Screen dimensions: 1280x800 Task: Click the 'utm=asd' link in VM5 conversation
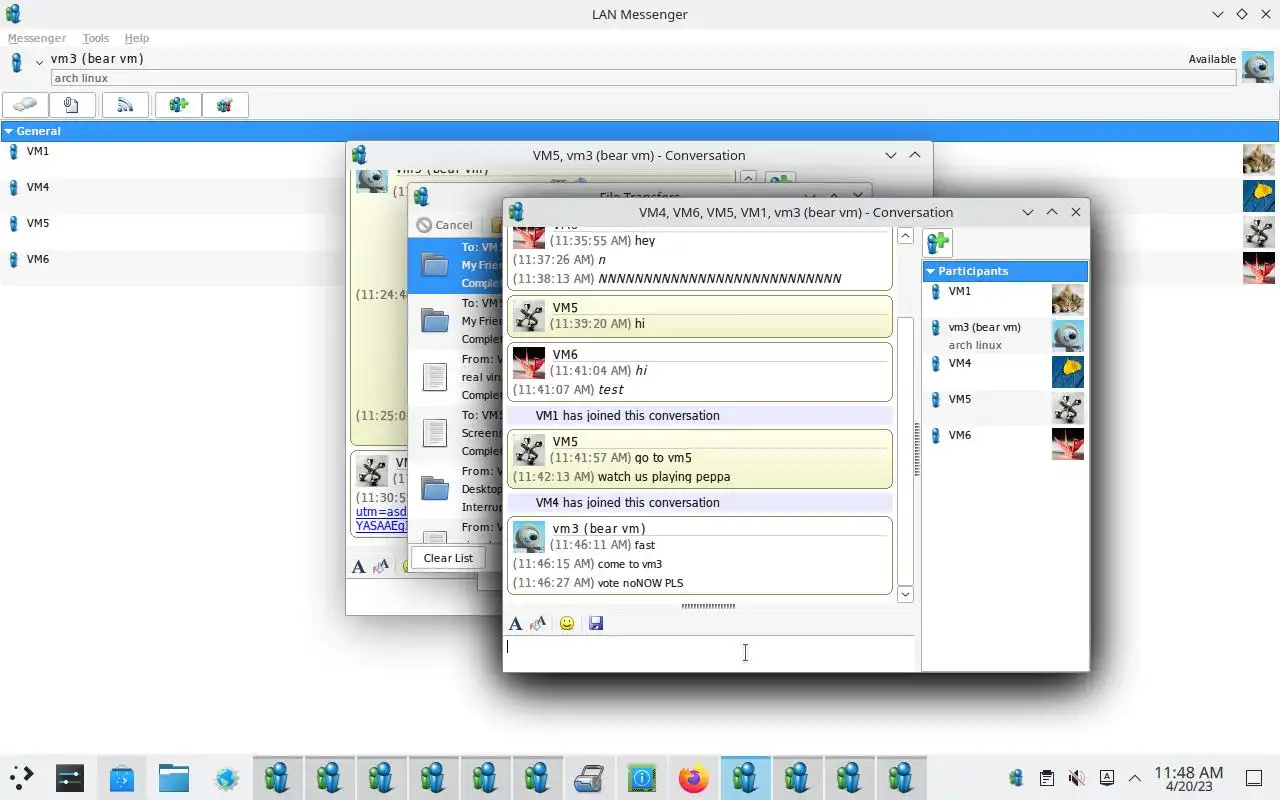point(381,512)
